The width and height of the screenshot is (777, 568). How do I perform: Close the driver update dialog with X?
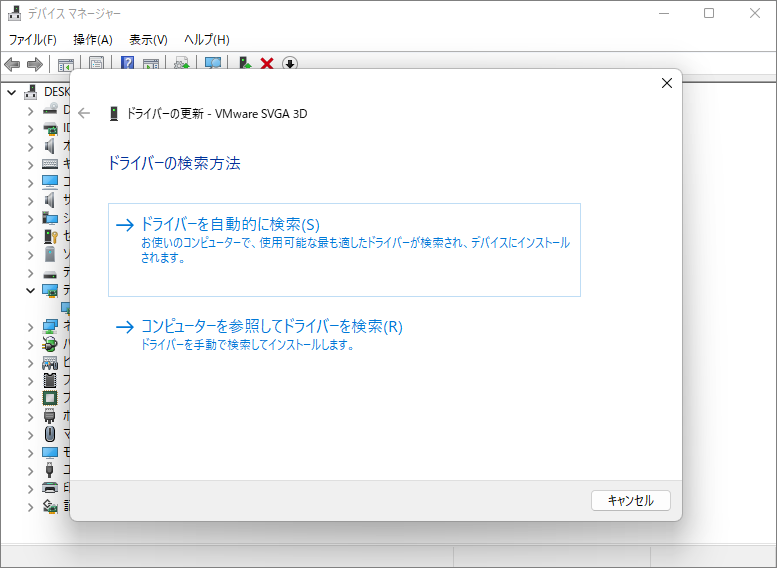pyautogui.click(x=667, y=83)
